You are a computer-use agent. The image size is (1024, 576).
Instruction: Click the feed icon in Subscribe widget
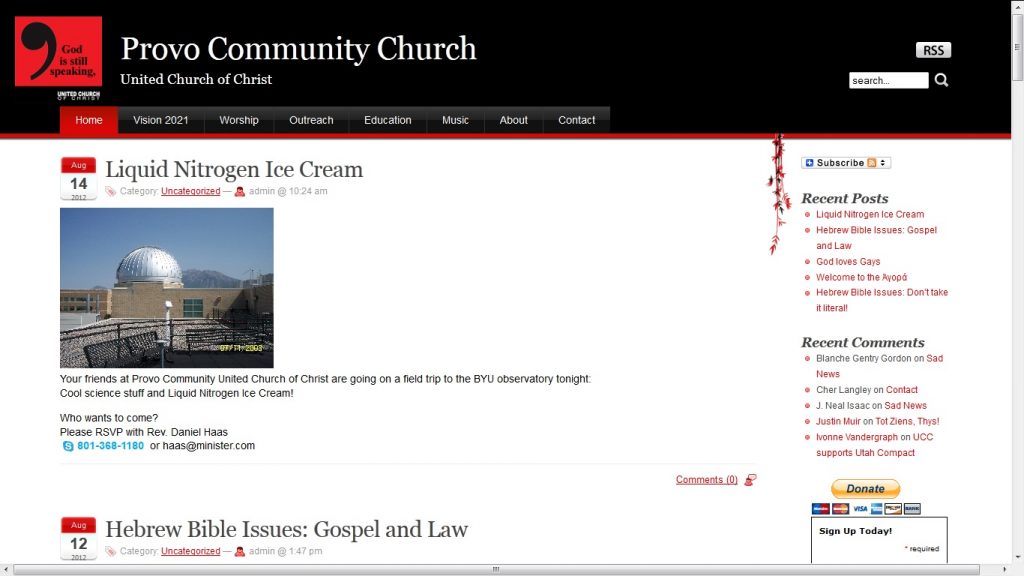coord(871,163)
